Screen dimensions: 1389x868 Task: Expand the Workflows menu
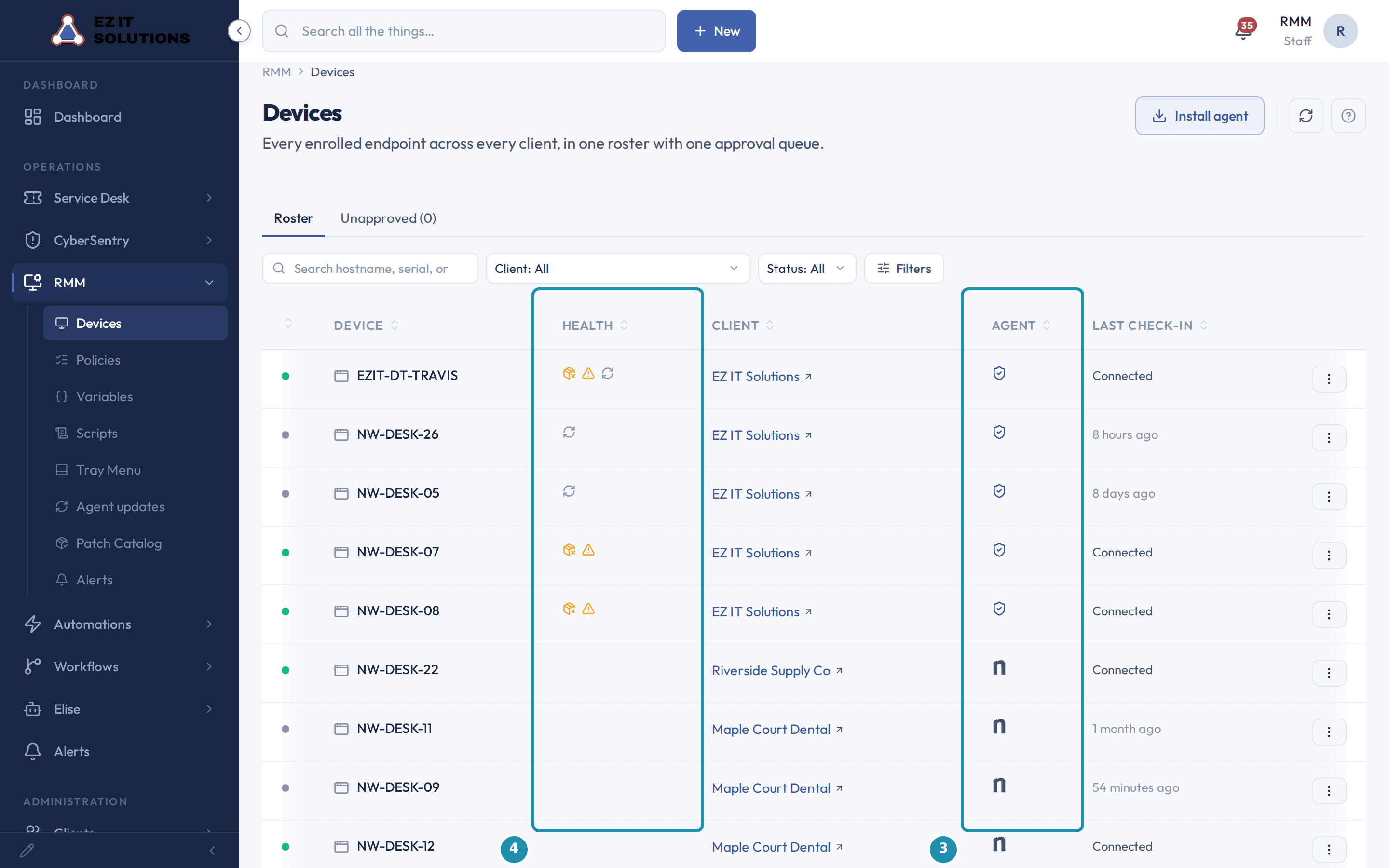[x=120, y=666]
